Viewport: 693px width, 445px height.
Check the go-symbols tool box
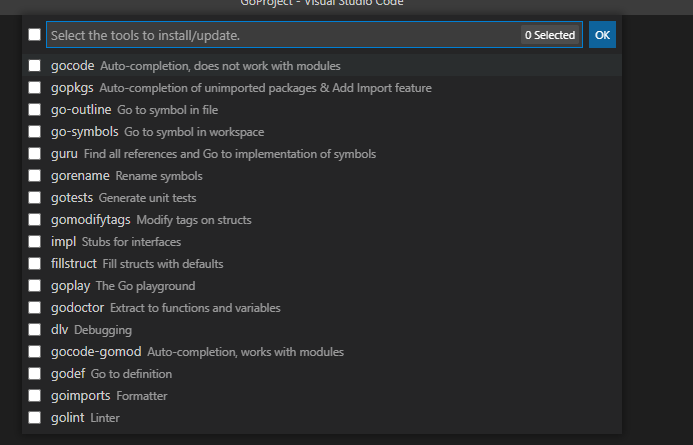(x=35, y=132)
